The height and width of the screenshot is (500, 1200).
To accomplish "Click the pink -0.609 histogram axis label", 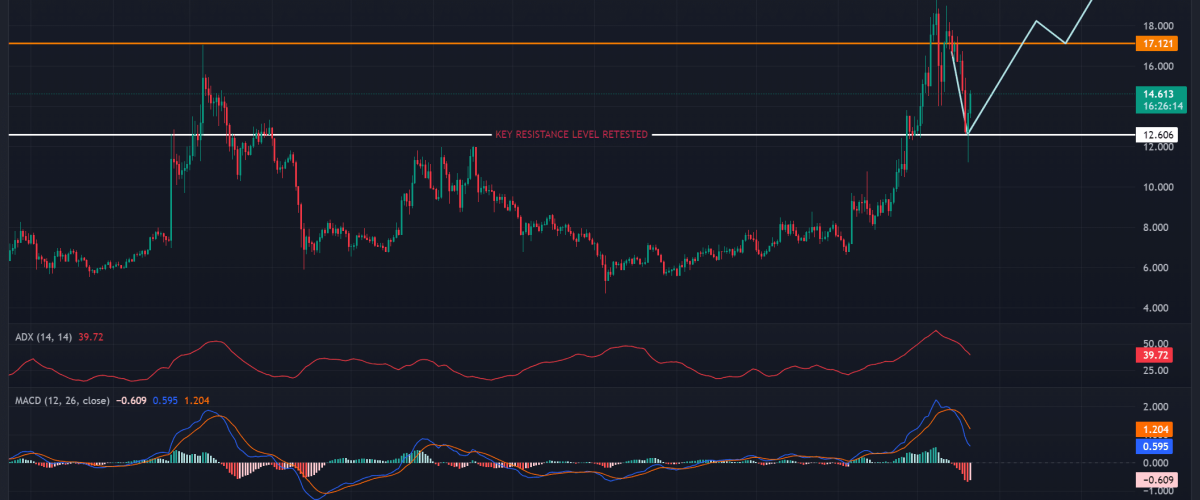I will pyautogui.click(x=1159, y=478).
